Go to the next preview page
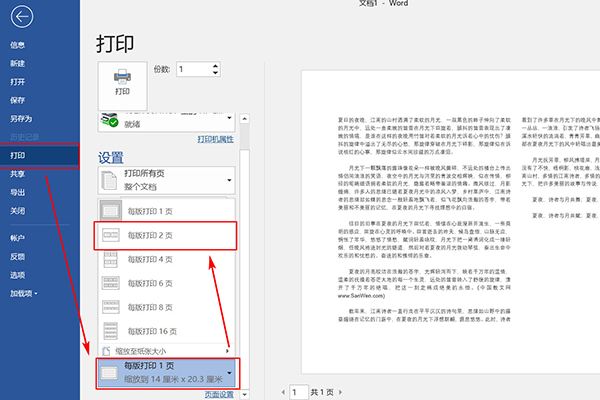Image resolution: width=600 pixels, height=400 pixels. tap(340, 392)
